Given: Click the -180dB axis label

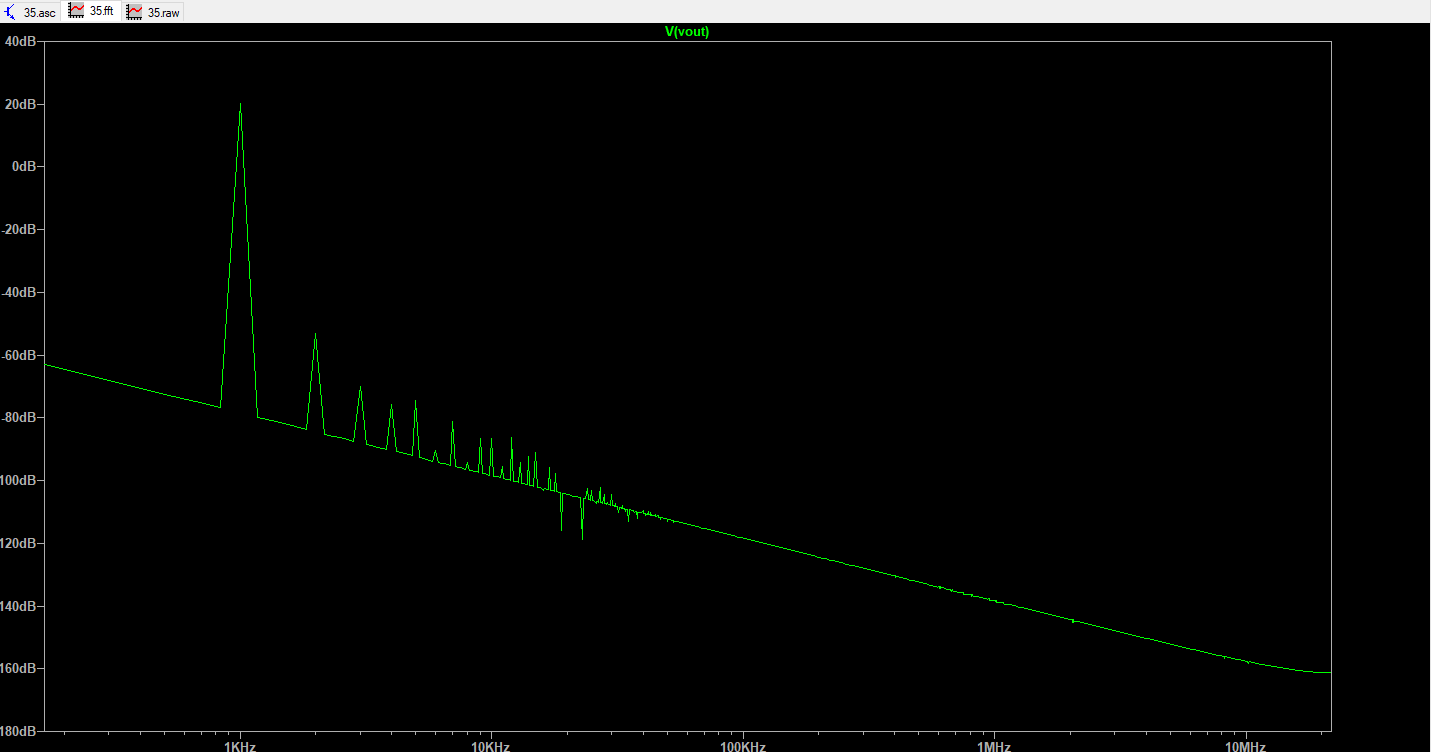Looking at the screenshot, I should click(20, 731).
